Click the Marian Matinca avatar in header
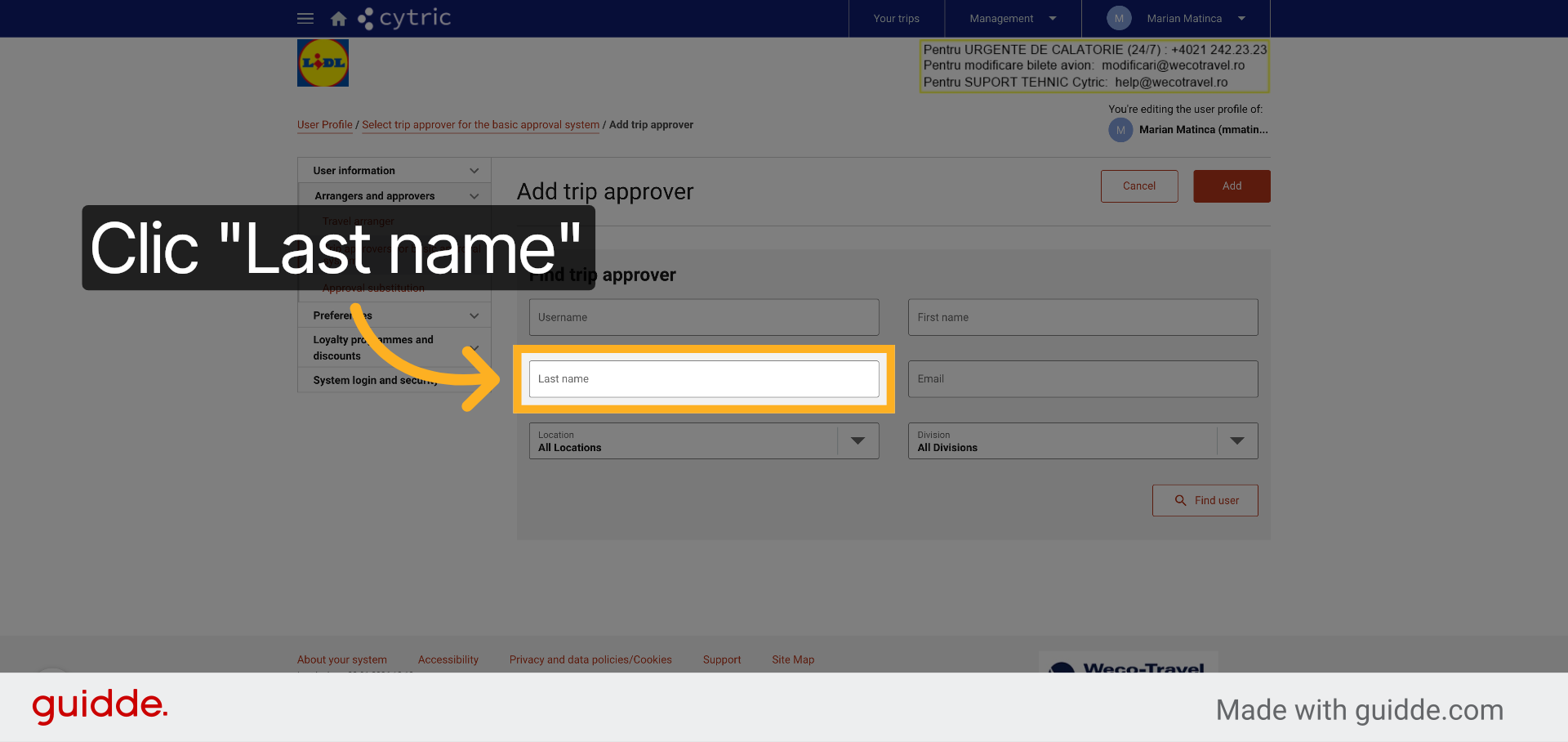The image size is (1568, 742). coord(1119,18)
